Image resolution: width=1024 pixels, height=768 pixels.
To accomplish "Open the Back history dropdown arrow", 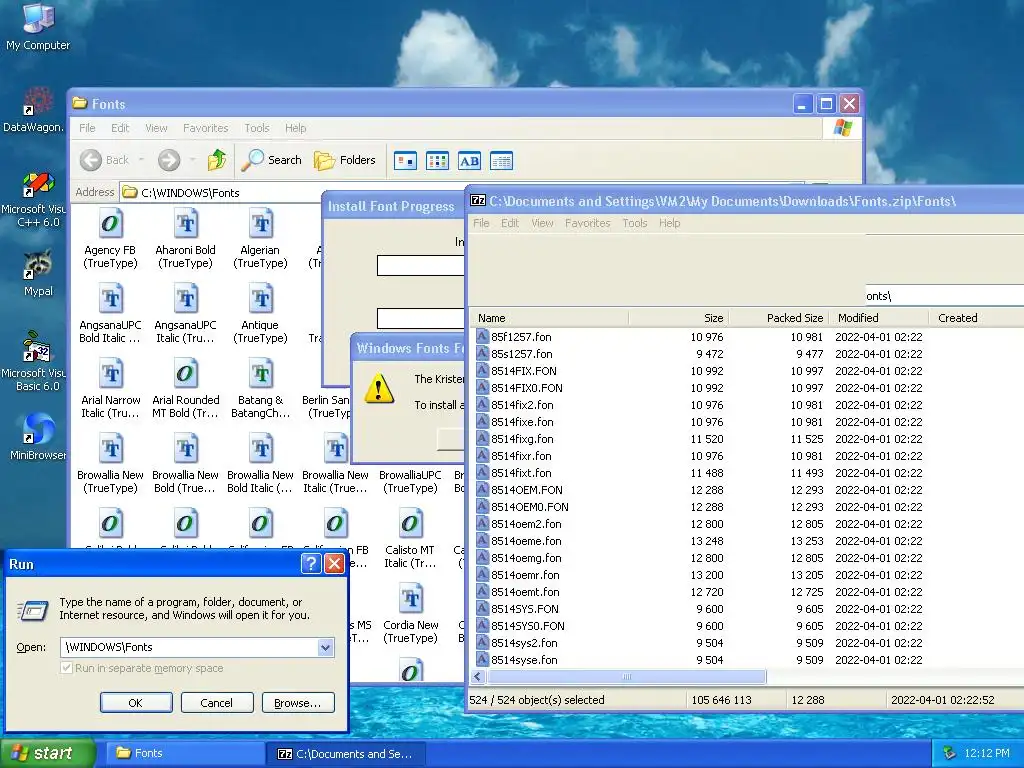I will point(141,160).
